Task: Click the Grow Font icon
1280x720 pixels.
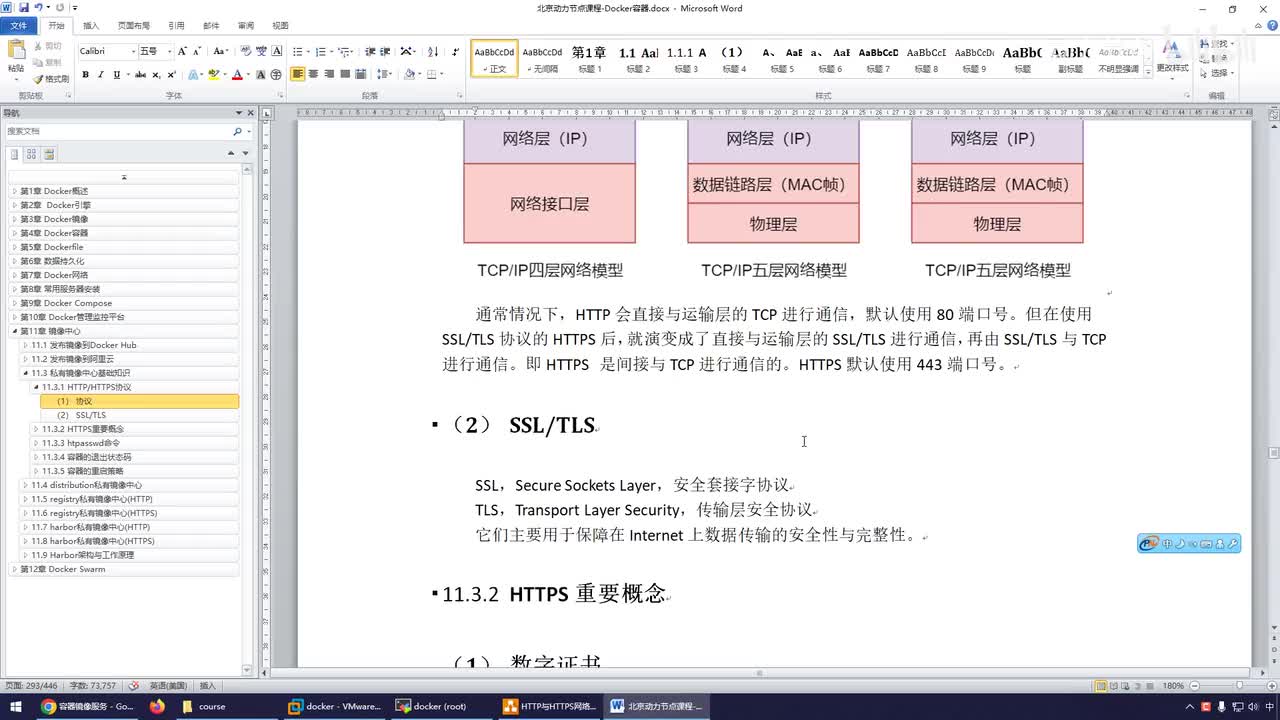Action: coord(183,51)
